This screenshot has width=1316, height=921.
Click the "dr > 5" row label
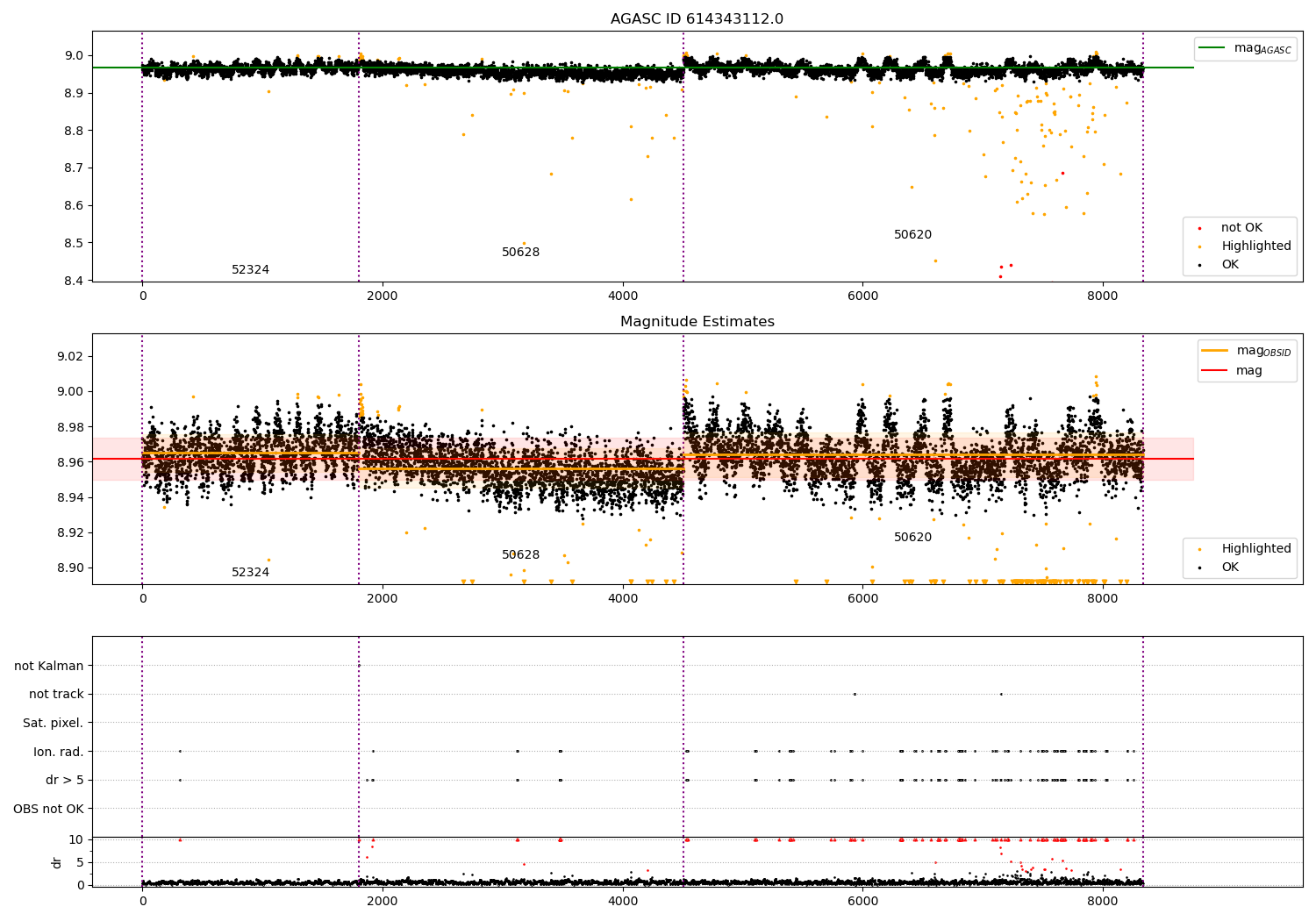tap(65, 781)
